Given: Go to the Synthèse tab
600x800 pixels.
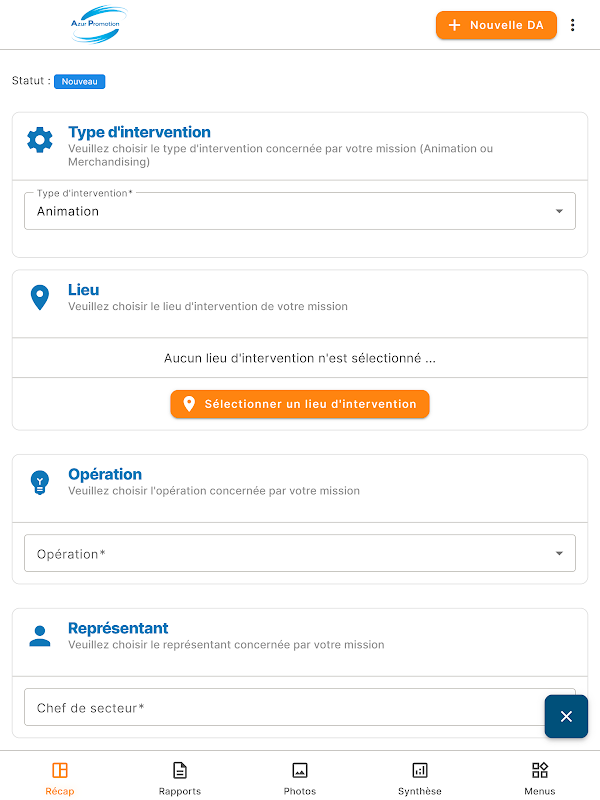Looking at the screenshot, I should click(420, 779).
